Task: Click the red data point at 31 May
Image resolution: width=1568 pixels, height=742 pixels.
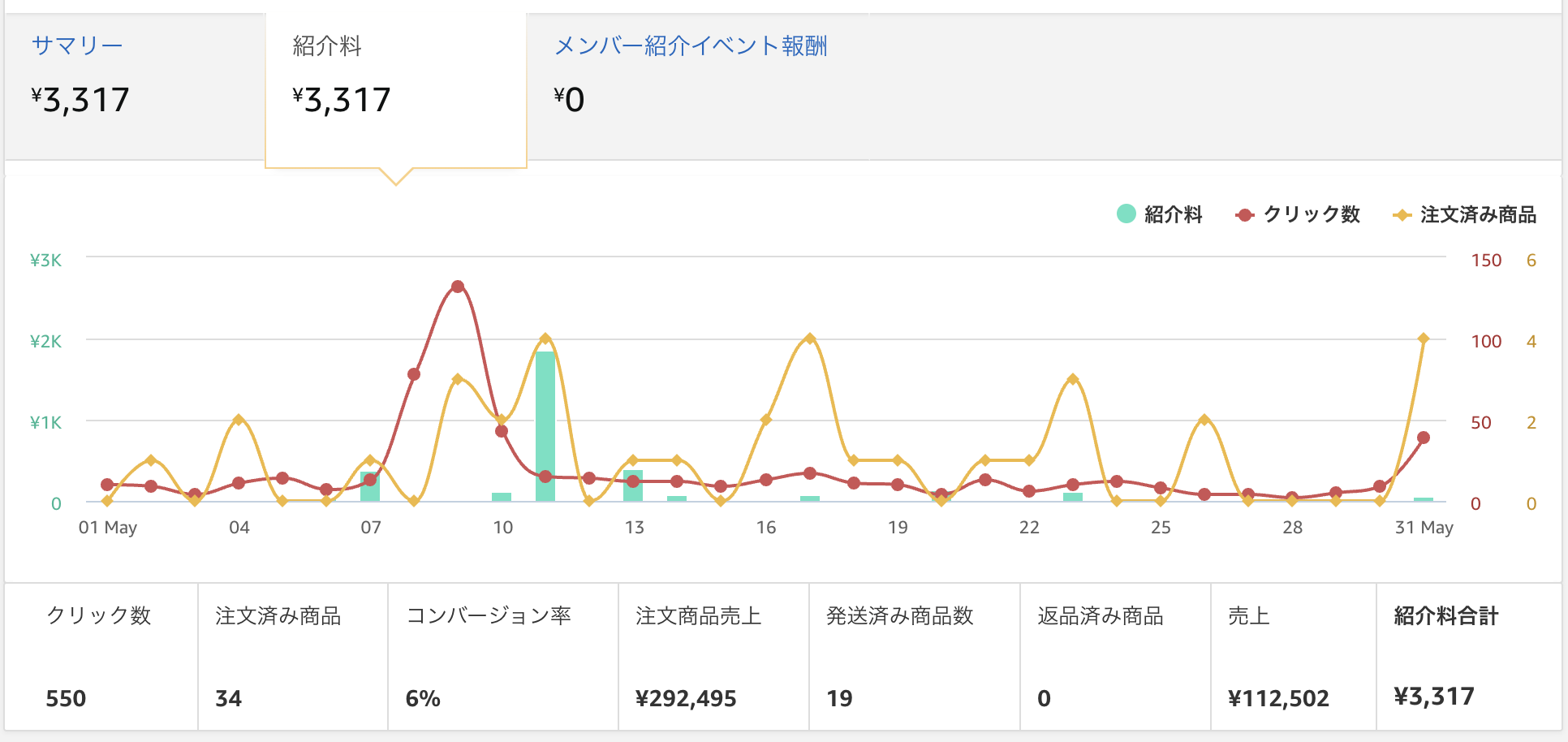Action: (1423, 438)
